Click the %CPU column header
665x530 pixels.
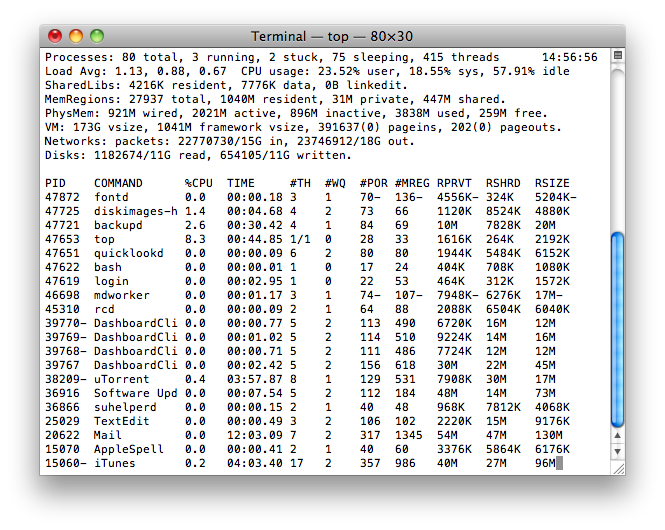point(198,183)
